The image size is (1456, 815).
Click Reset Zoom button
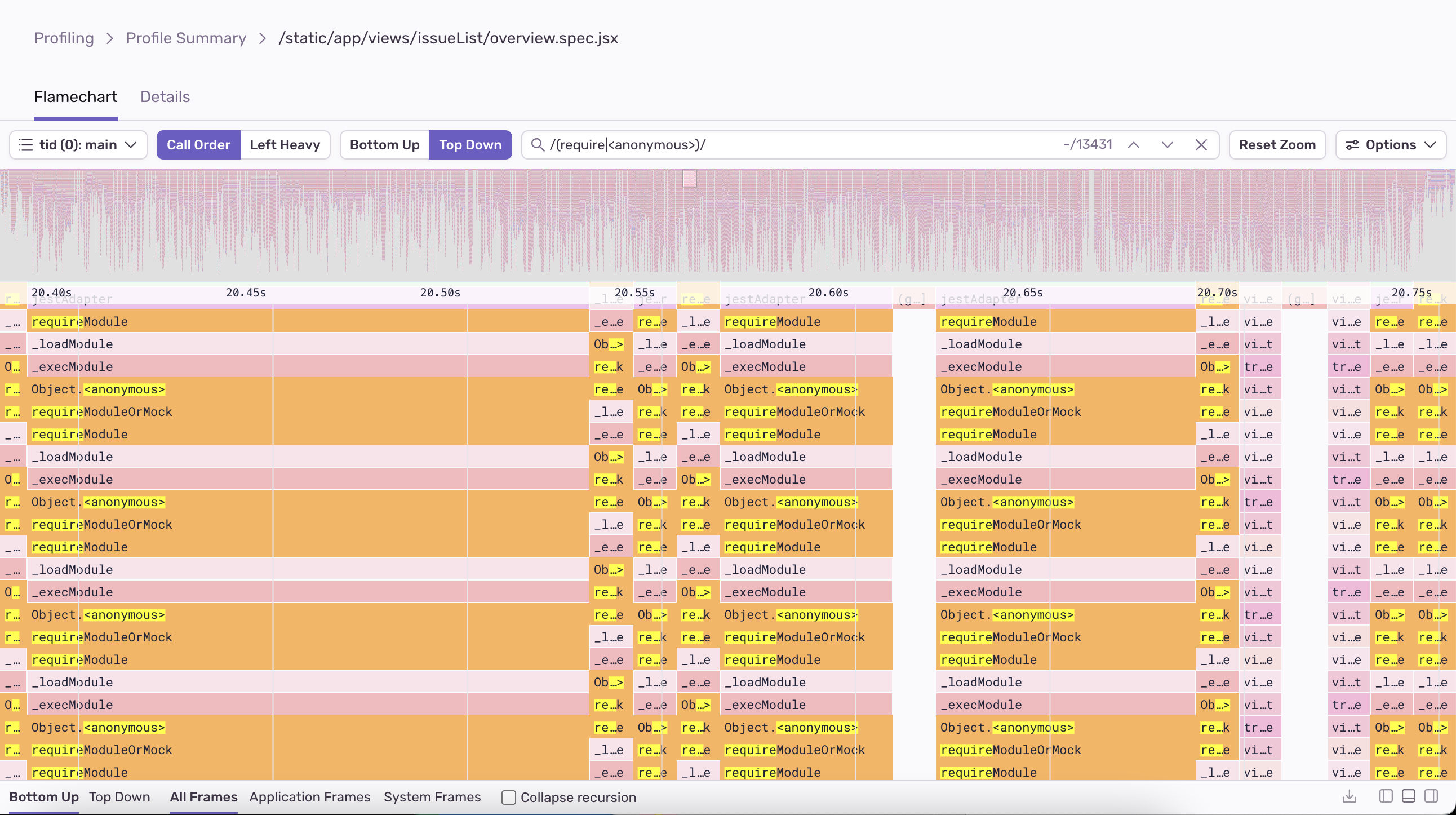point(1277,145)
